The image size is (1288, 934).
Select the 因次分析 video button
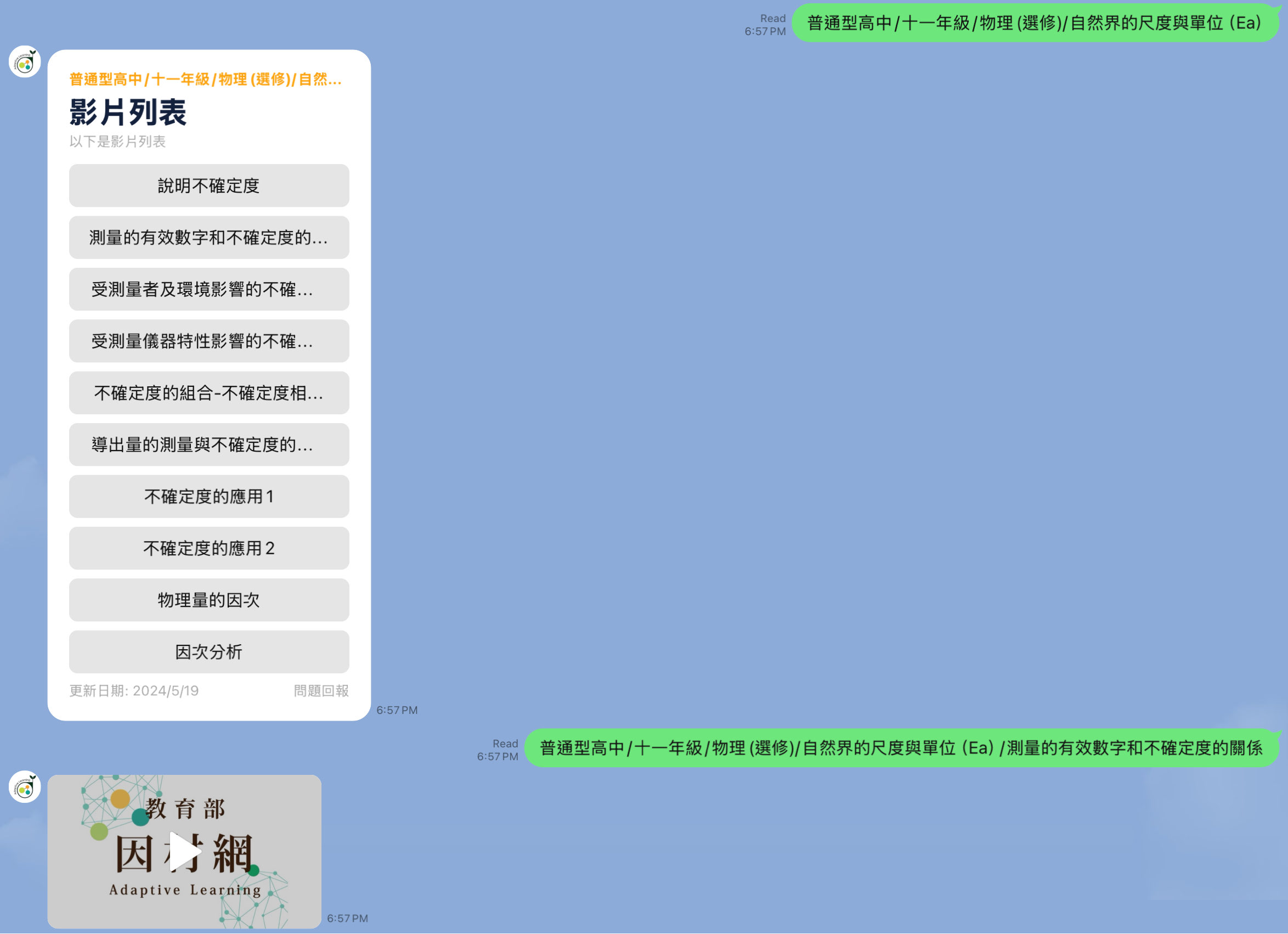(x=209, y=652)
